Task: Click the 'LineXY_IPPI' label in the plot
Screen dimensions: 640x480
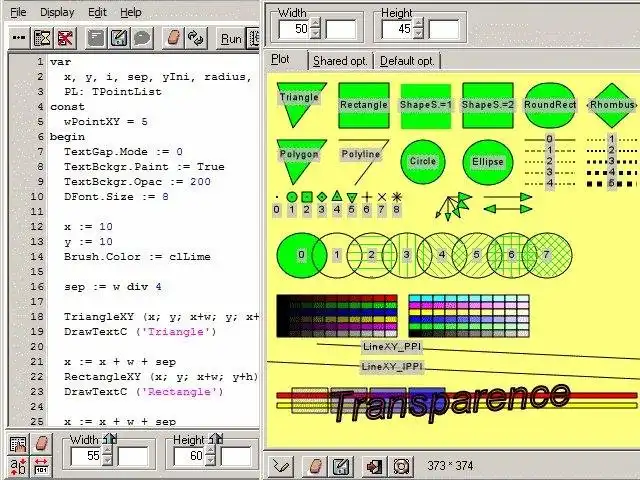Action: [392, 367]
